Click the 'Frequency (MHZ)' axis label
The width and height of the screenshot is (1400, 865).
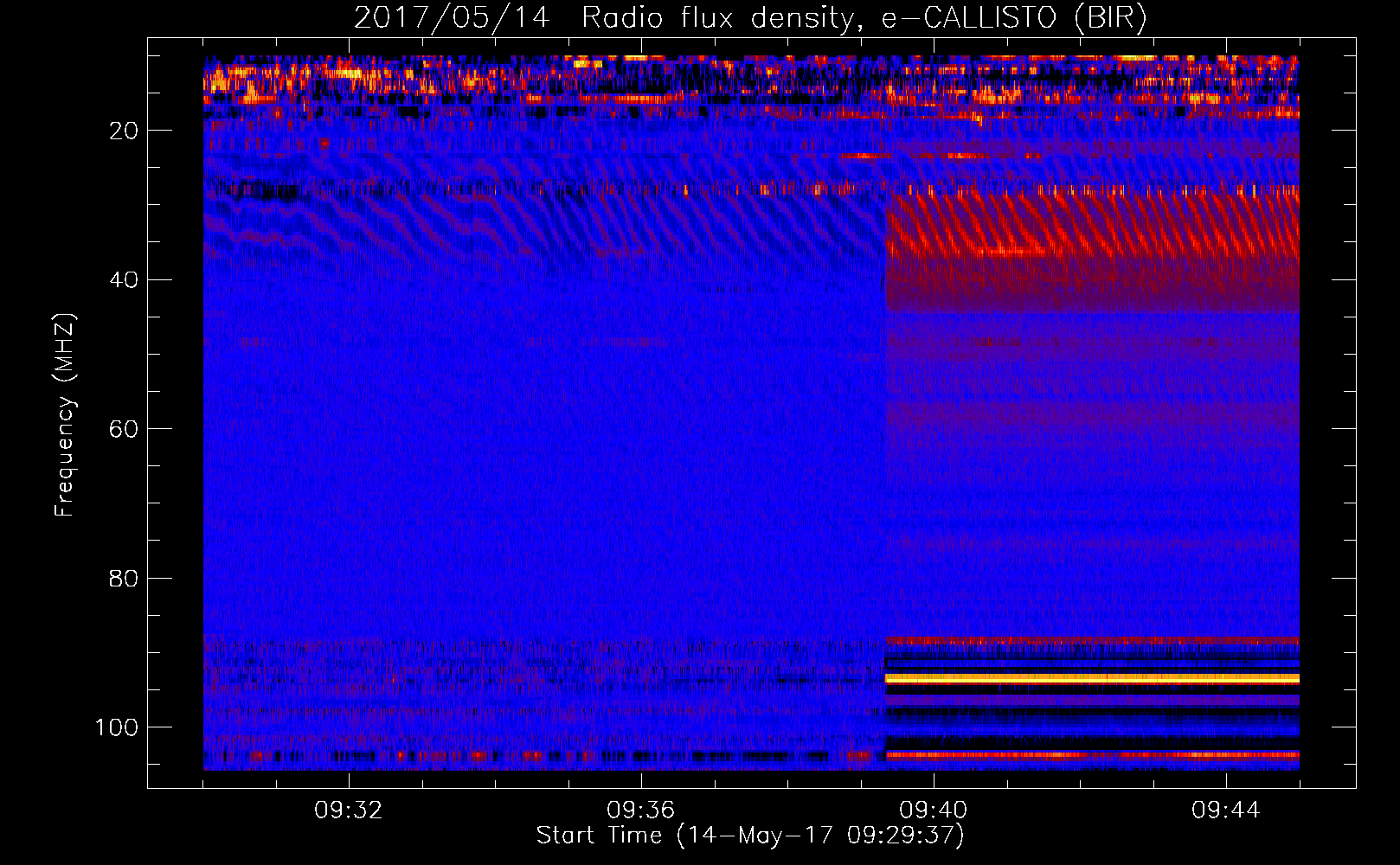65,415
